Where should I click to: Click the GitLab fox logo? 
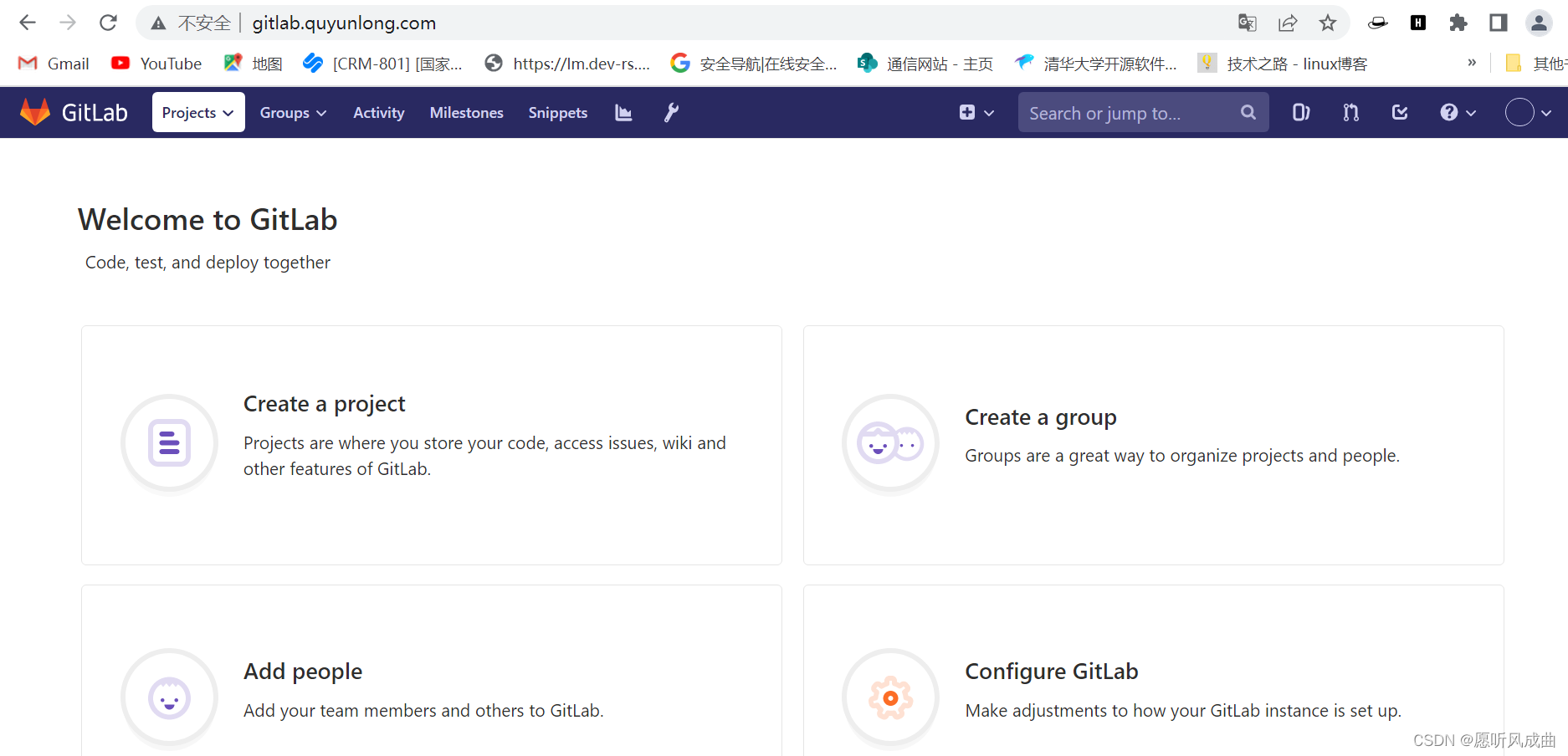[x=33, y=111]
